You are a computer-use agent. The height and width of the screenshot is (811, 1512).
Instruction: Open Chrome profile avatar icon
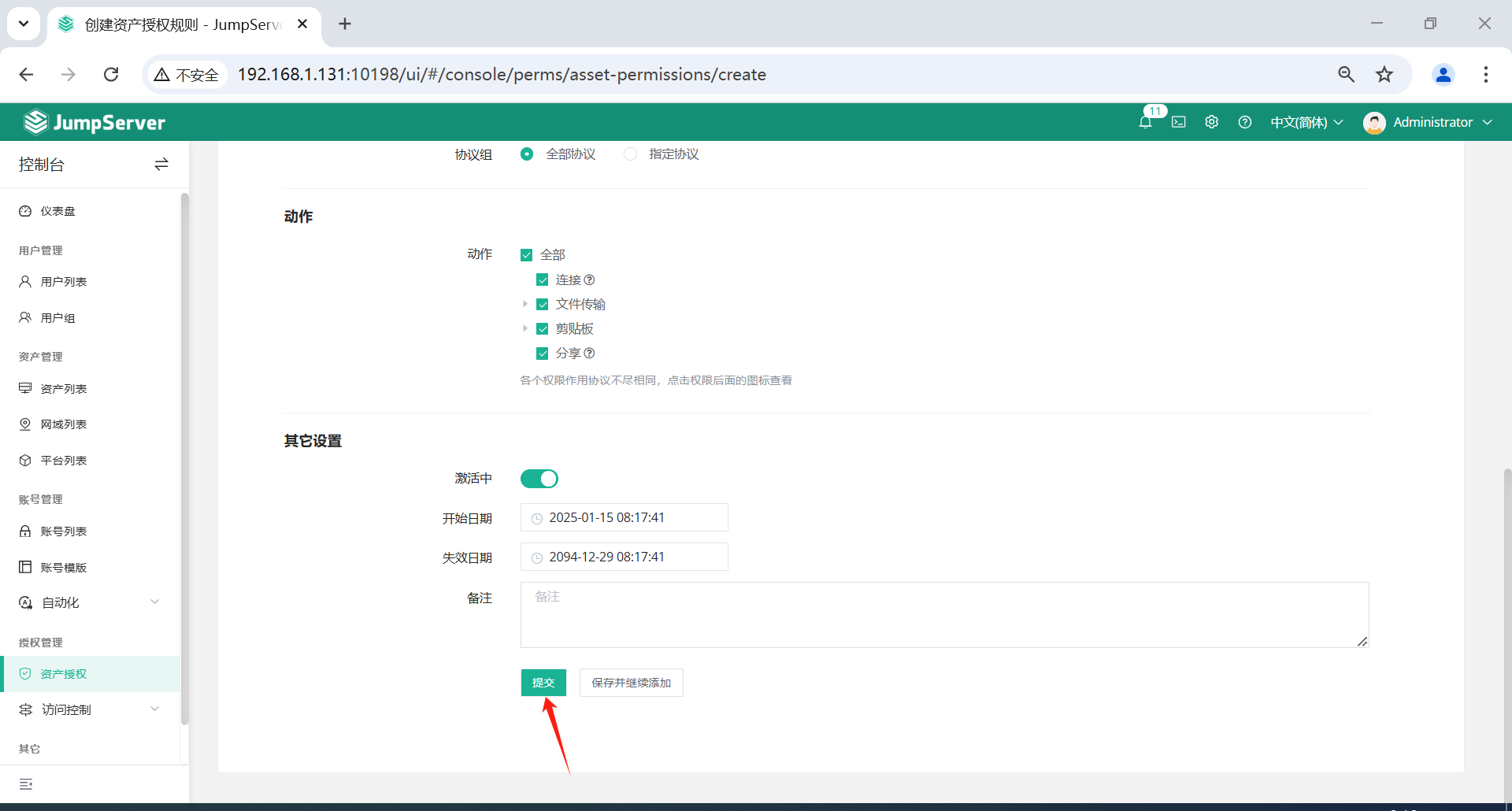(x=1443, y=74)
